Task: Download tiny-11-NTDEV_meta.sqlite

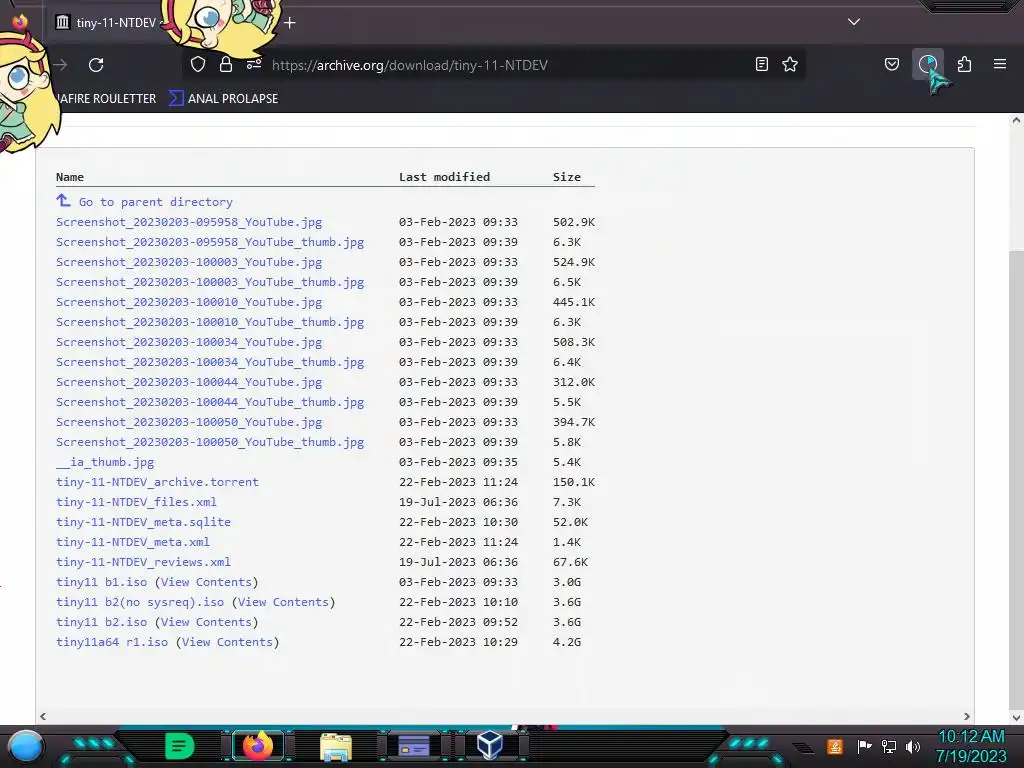Action: [143, 522]
